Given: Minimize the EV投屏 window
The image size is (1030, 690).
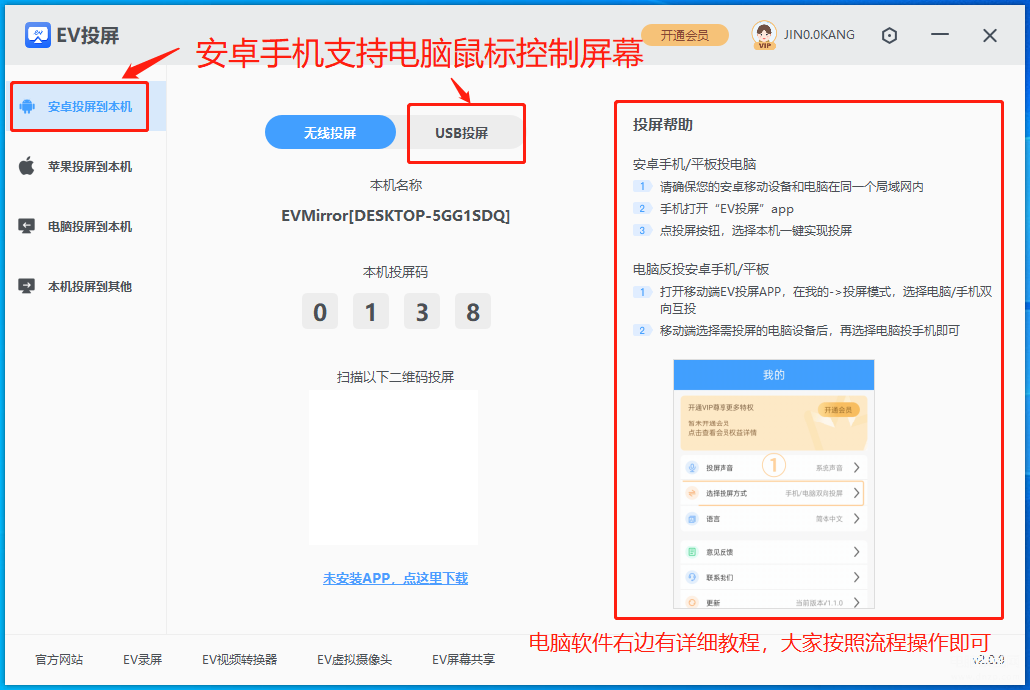Looking at the screenshot, I should click(x=940, y=34).
